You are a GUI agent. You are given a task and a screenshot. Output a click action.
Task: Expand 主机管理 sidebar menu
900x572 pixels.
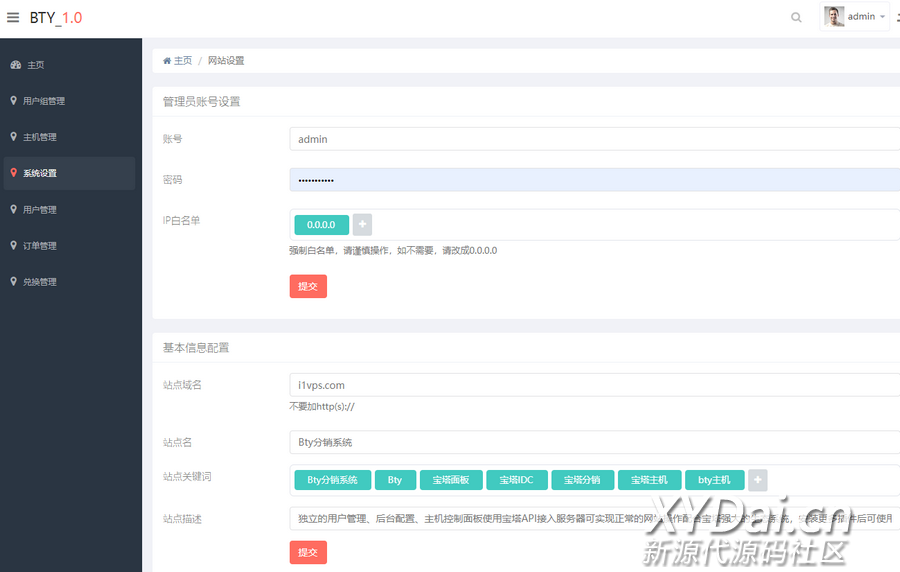click(40, 137)
